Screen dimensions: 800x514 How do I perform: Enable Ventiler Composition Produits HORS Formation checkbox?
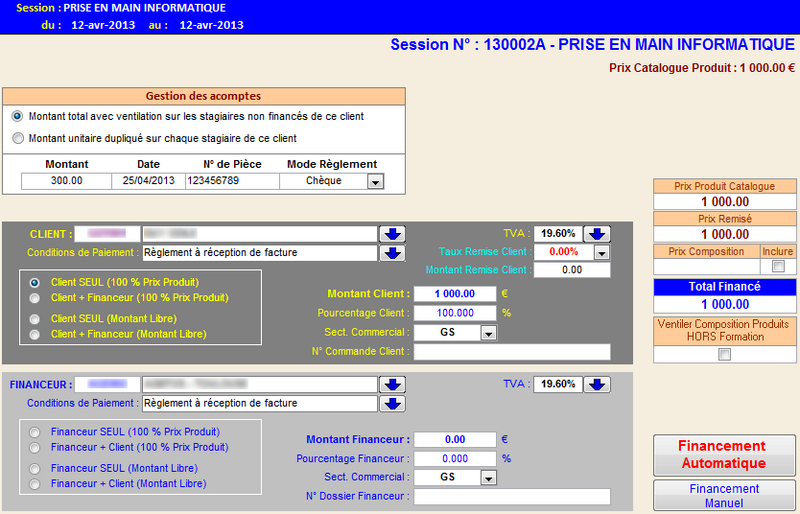pyautogui.click(x=723, y=354)
